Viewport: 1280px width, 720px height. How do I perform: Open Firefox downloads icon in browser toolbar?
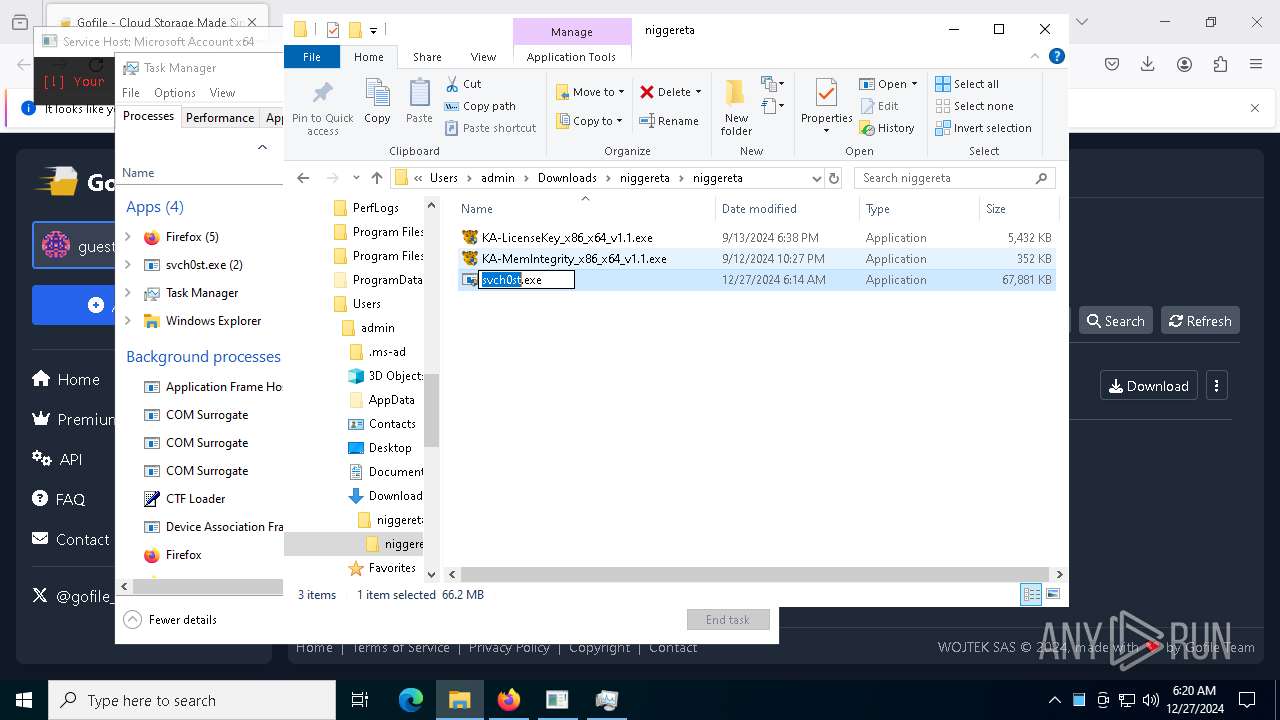1148,64
